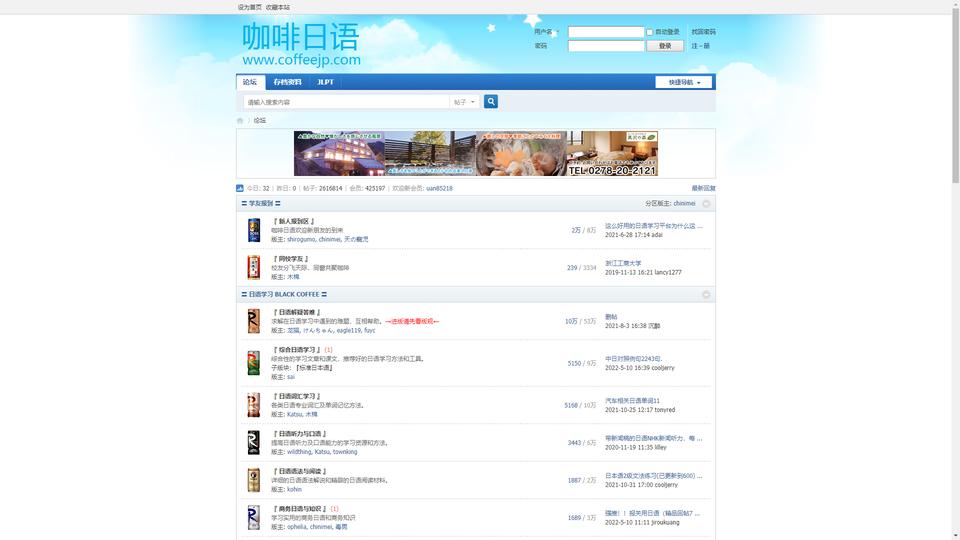Image resolution: width=960 pixels, height=540 pixels.
Task: Click inside the password input field
Action: click(606, 46)
